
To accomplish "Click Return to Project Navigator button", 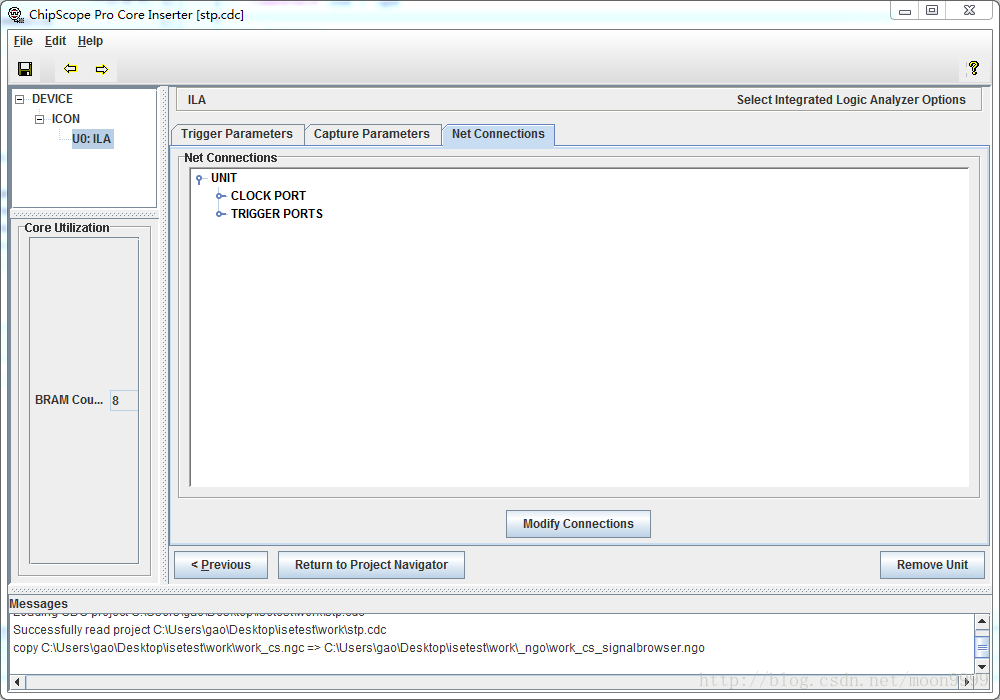I will (371, 565).
